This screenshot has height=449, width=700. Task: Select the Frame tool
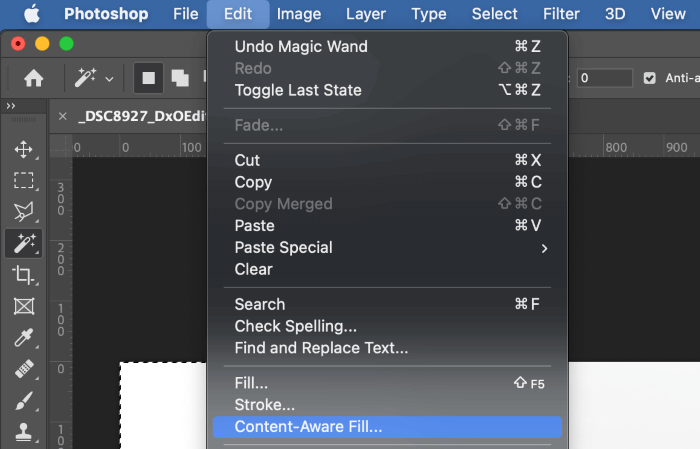pos(23,306)
